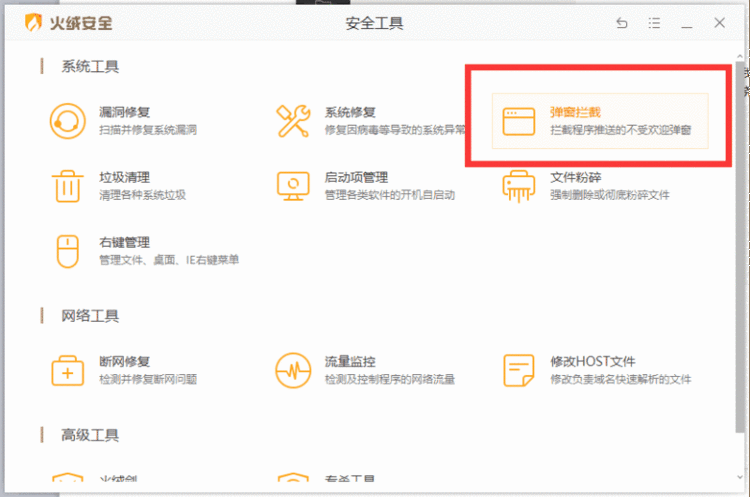750x497 pixels.
Task: Click the 流量监控 label text
Action: pyautogui.click(x=350, y=361)
